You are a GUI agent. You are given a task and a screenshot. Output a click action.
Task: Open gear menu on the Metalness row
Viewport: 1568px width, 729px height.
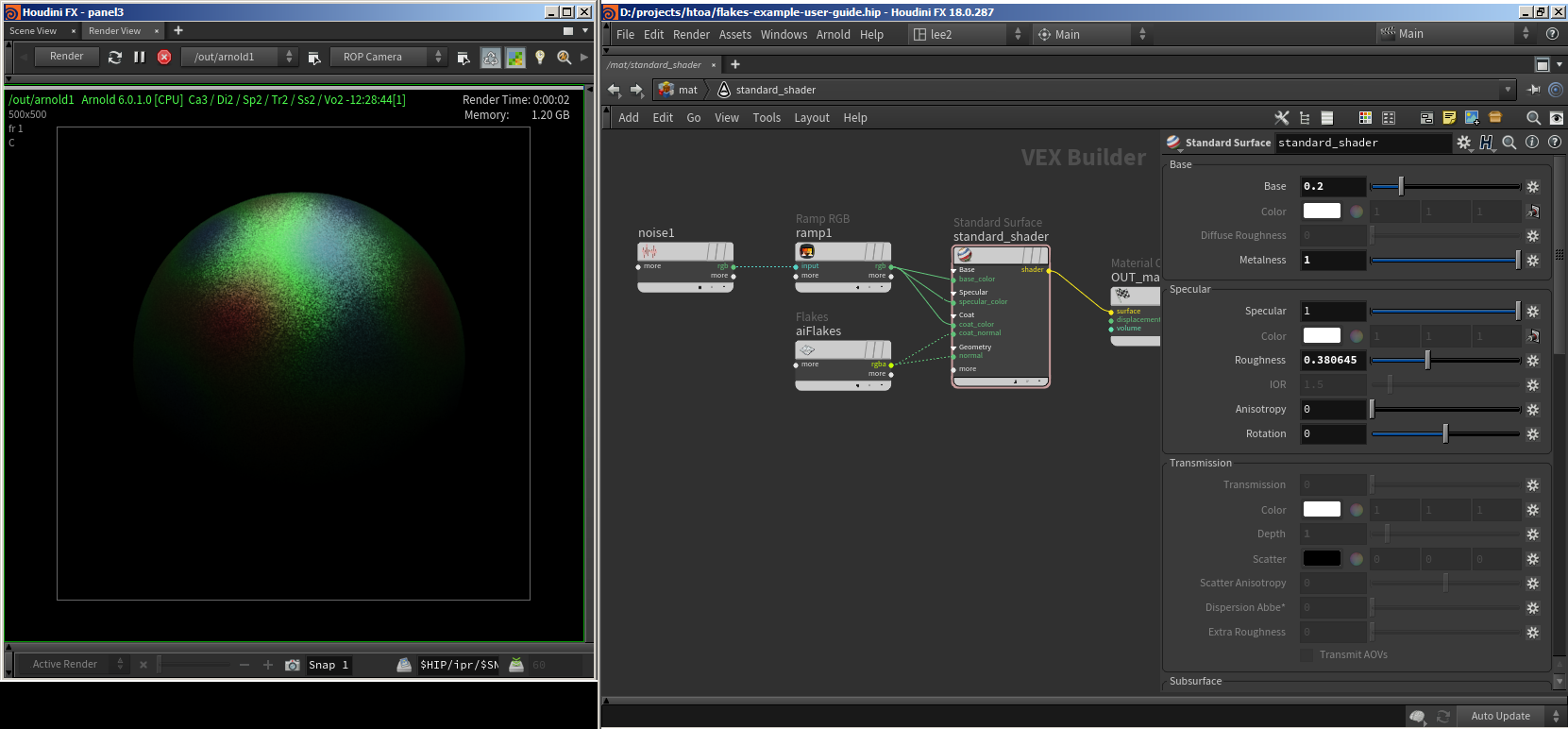coord(1533,261)
